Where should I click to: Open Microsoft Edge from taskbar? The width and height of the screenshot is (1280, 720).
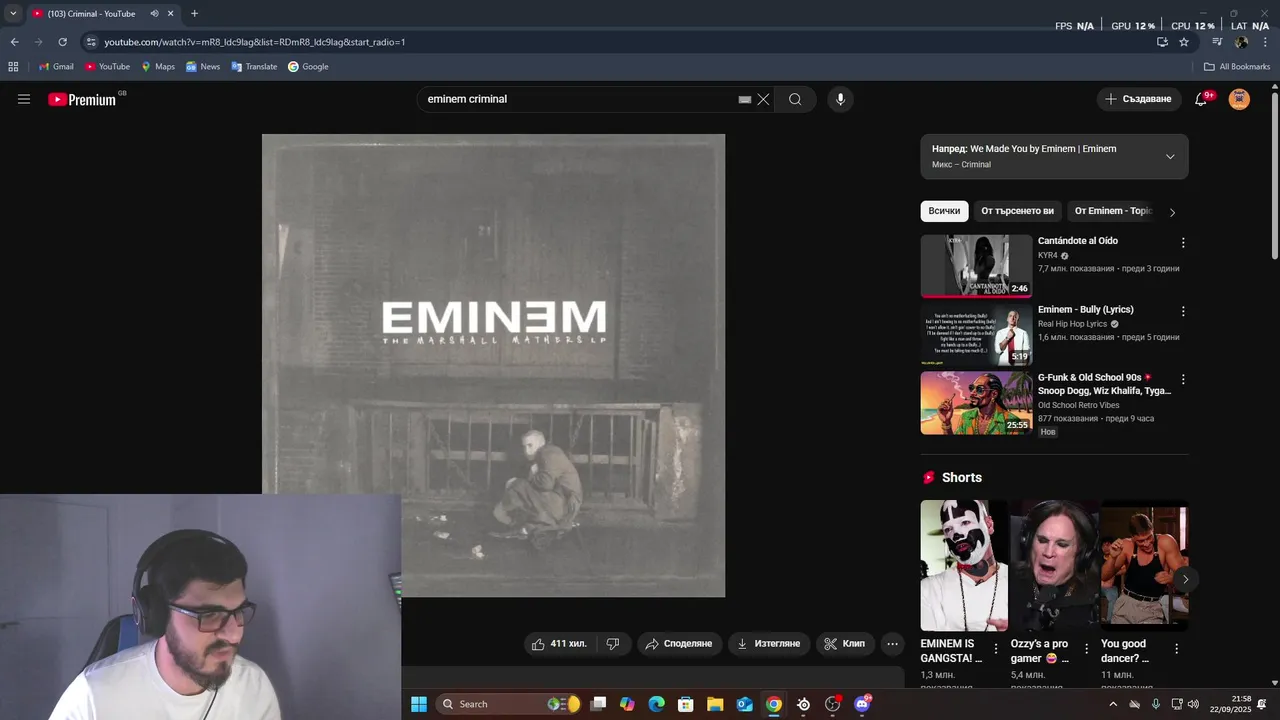(x=656, y=704)
